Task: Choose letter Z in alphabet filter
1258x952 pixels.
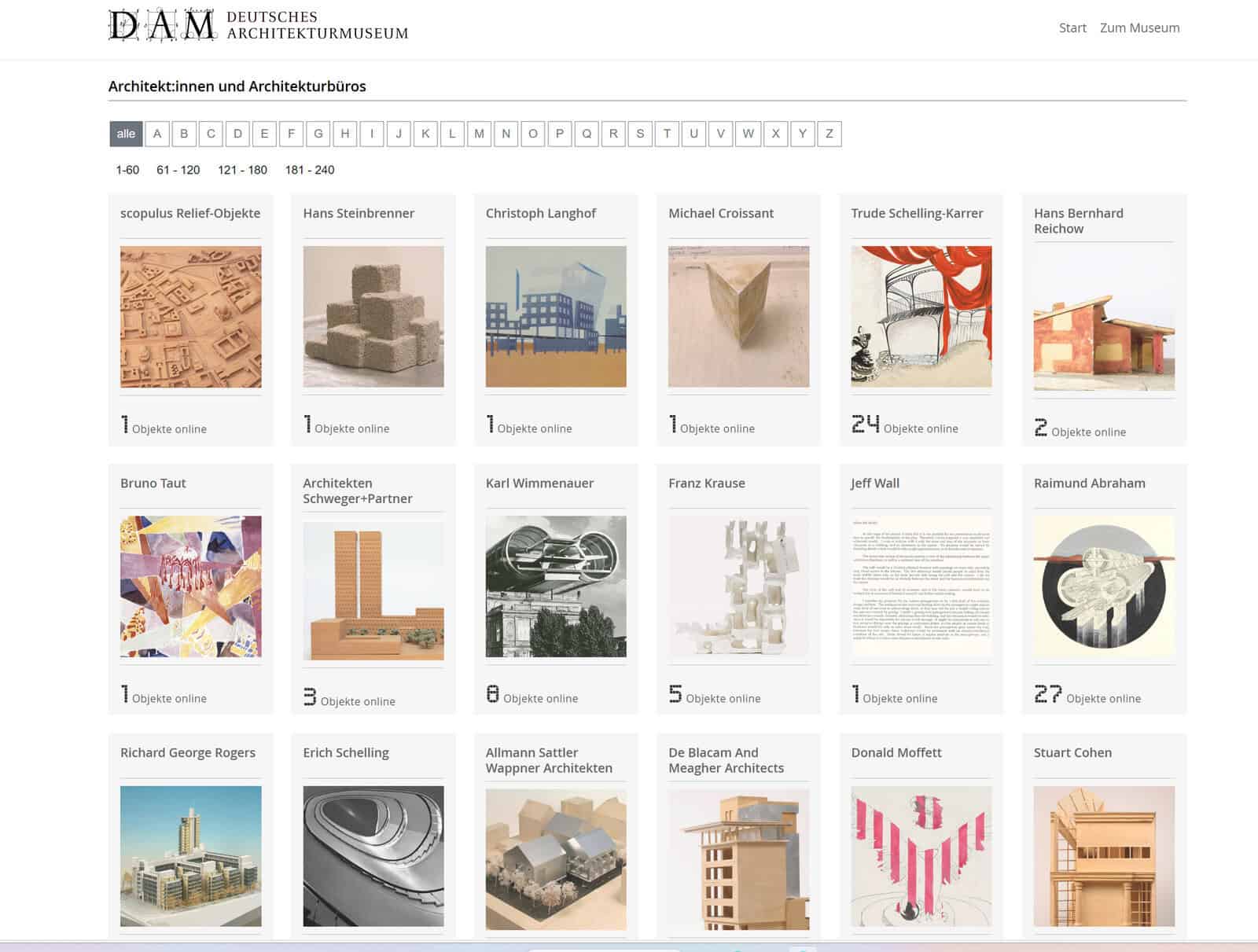Action: [x=829, y=134]
